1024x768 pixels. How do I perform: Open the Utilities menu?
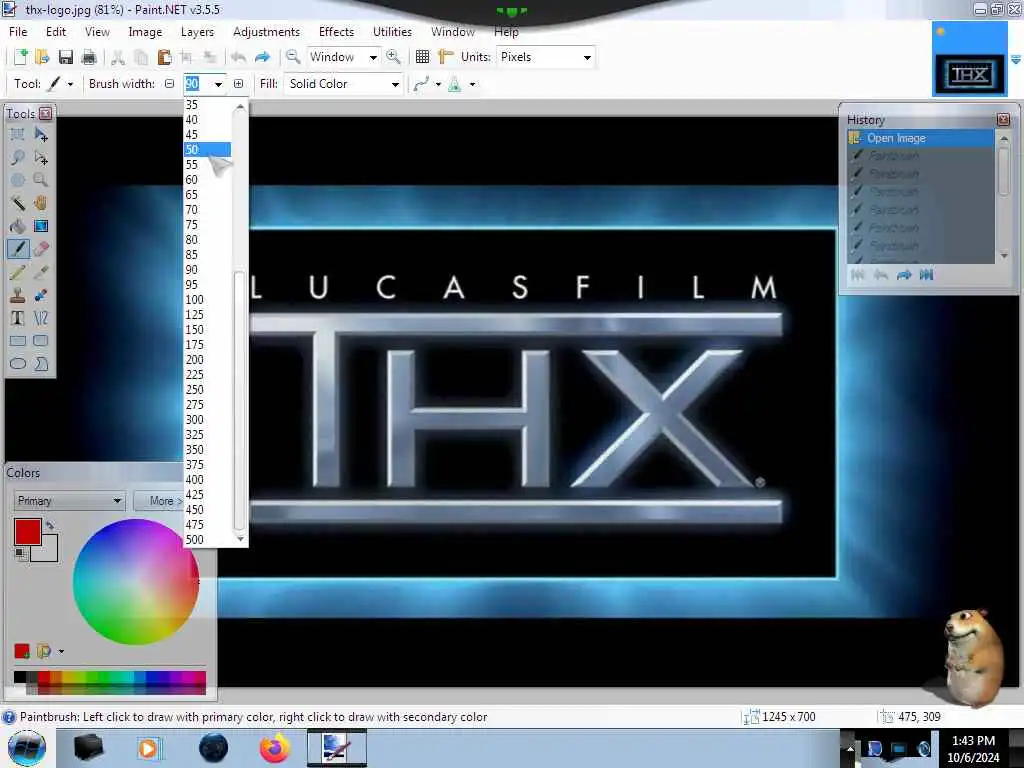point(392,31)
